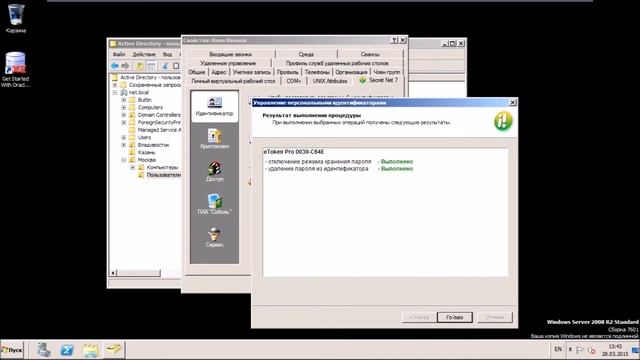This screenshot has width=640, height=360.
Task: Launch PowerShell from the taskbar
Action: (67, 350)
